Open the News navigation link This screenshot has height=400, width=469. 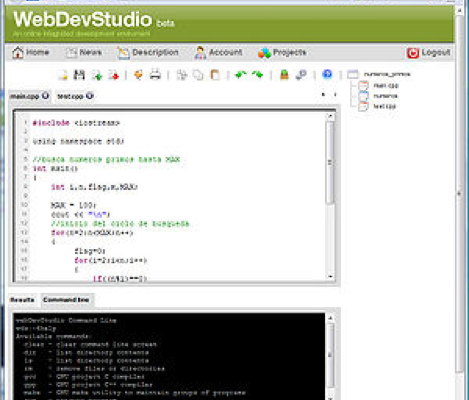point(91,52)
